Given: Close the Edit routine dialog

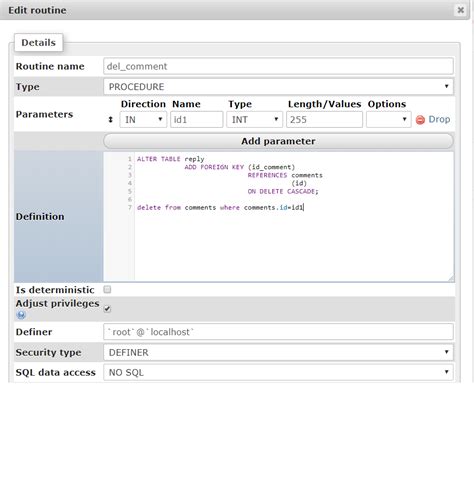Looking at the screenshot, I should (460, 10).
